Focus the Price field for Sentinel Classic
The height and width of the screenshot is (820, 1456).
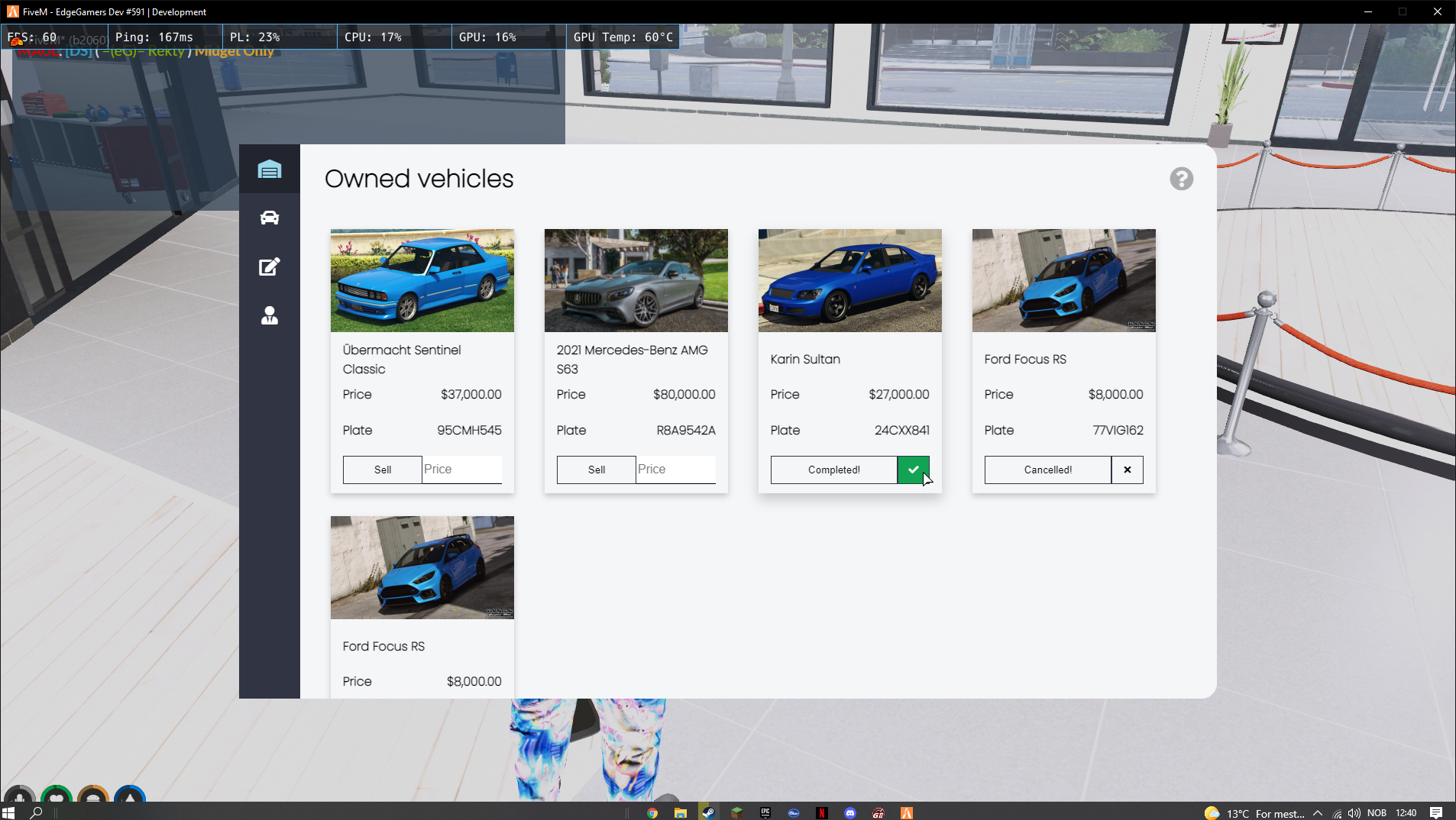click(462, 470)
